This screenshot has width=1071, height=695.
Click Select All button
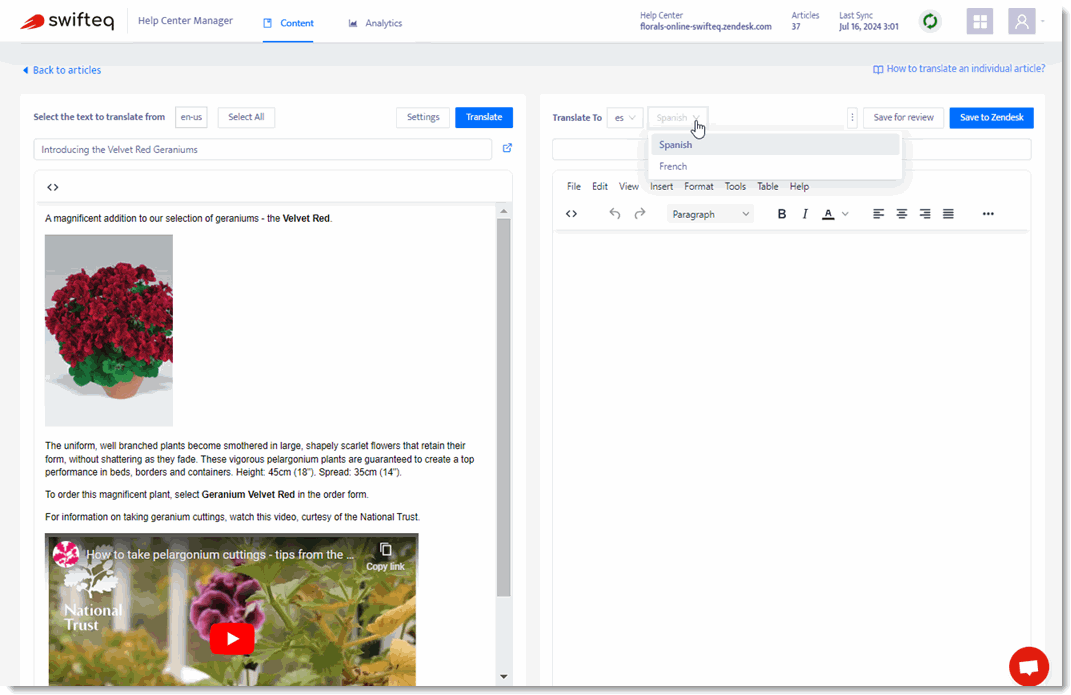point(246,117)
